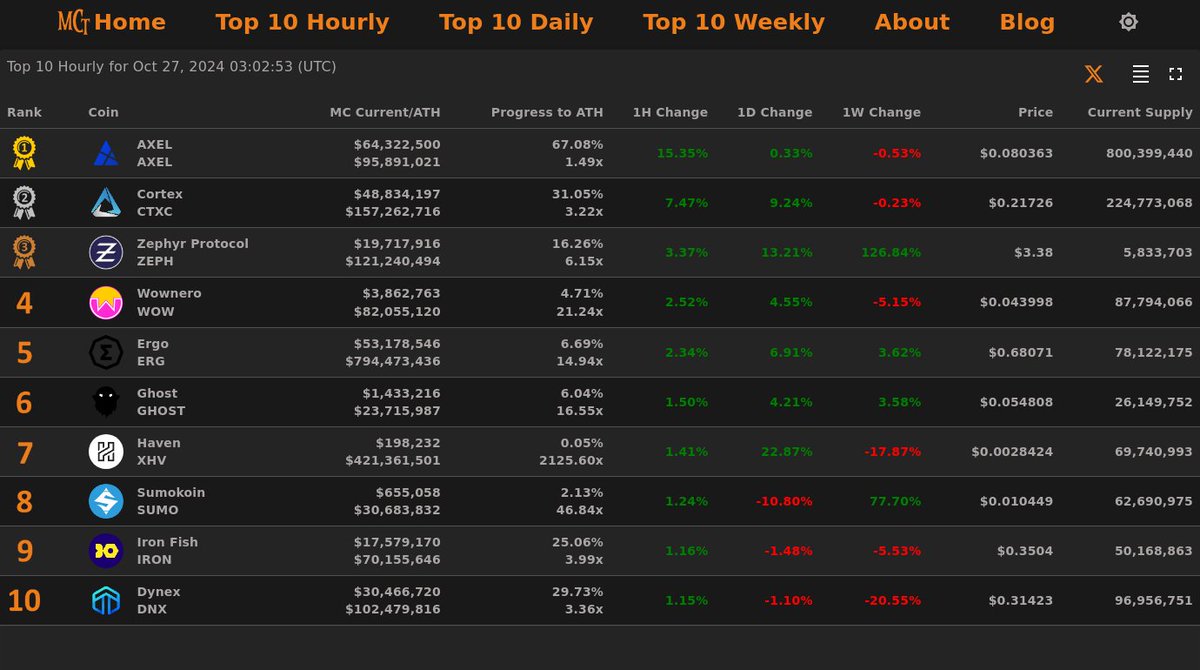Sort by 1D Change column header
The height and width of the screenshot is (670, 1200).
click(775, 112)
